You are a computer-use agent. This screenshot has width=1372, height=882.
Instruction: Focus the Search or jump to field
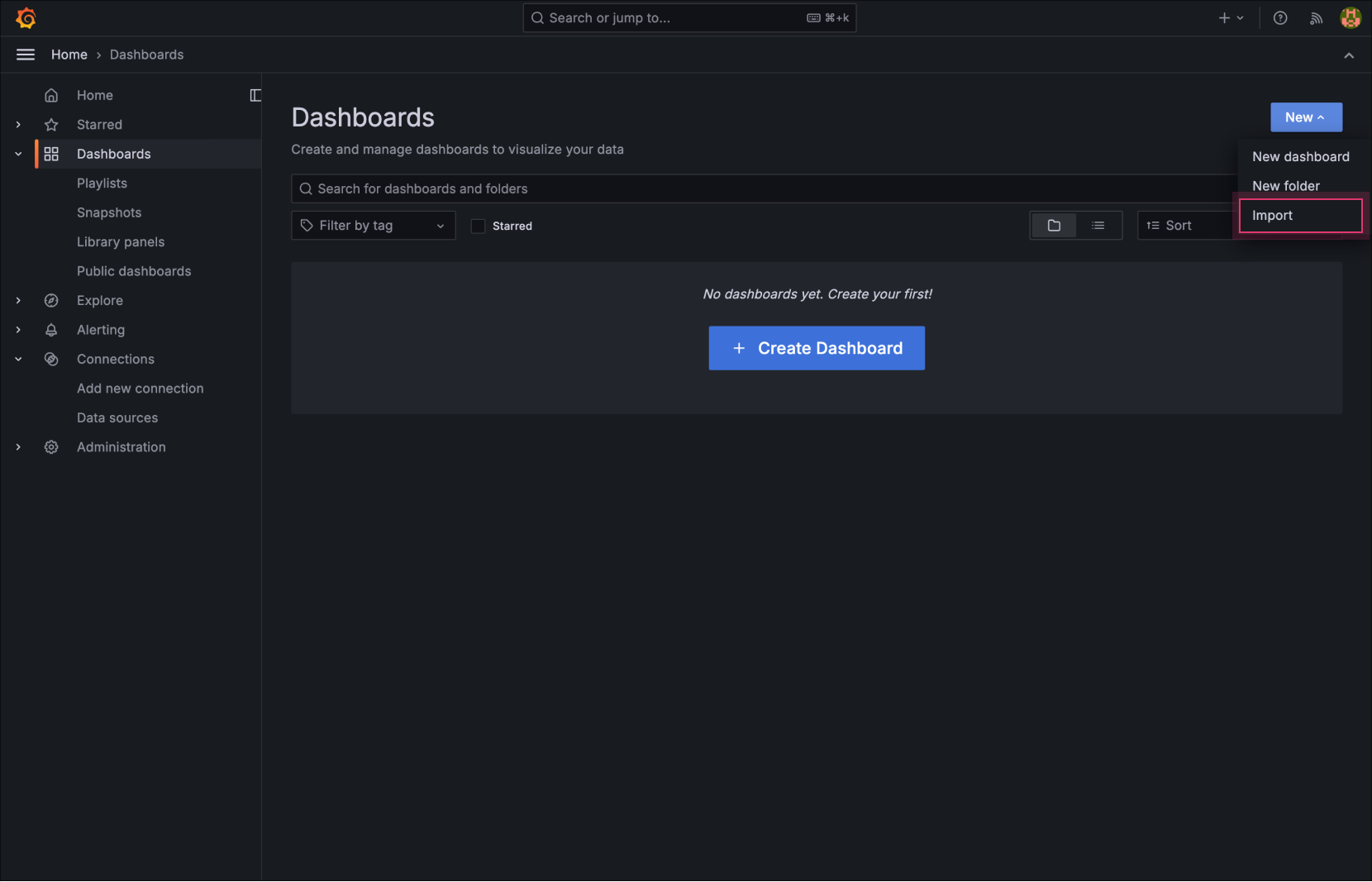coord(689,18)
